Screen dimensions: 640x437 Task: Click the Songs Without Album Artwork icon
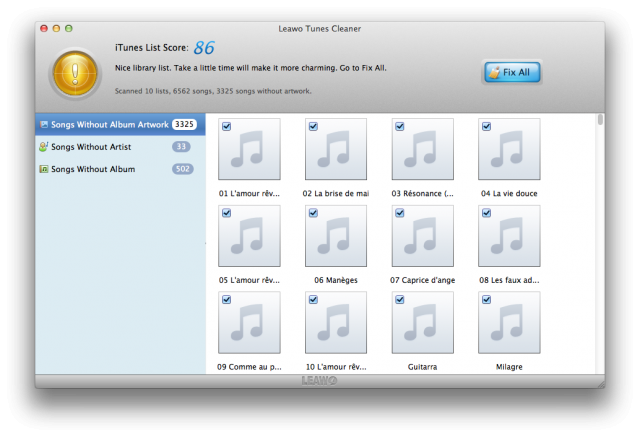(x=44, y=124)
